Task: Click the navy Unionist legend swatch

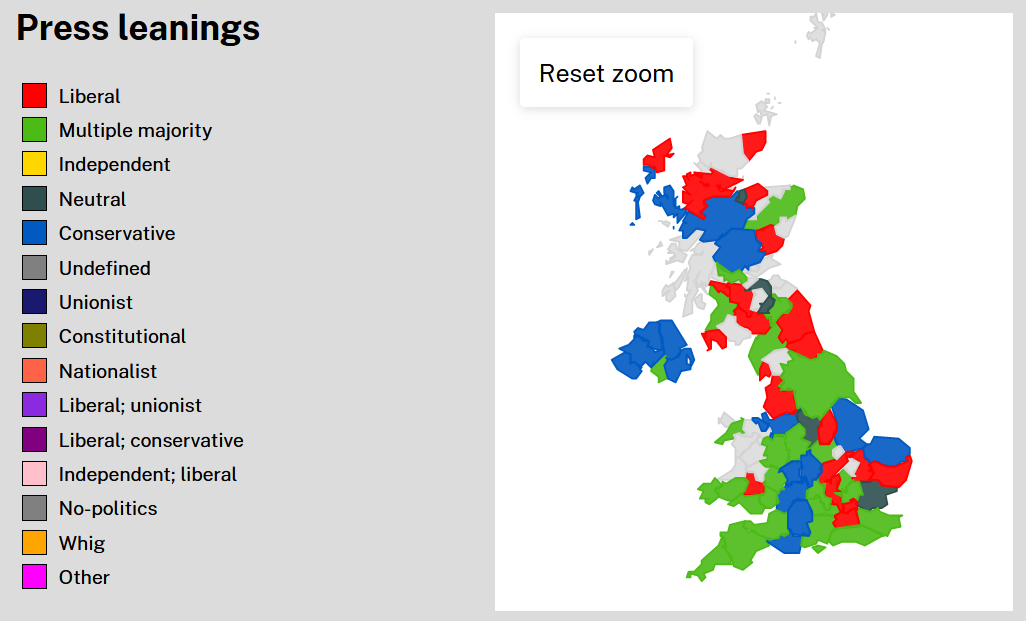Action: coord(35,302)
